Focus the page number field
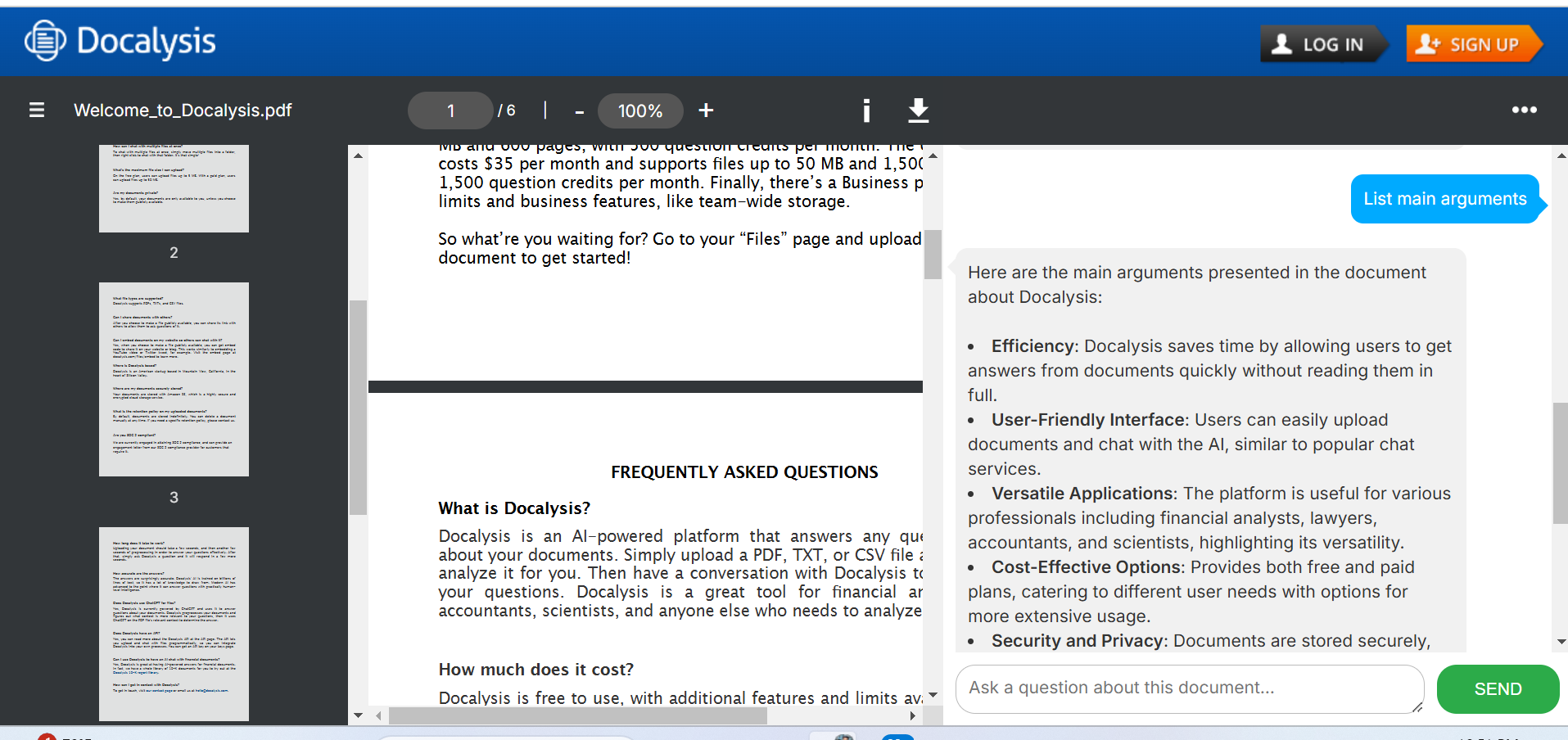1568x740 pixels. pos(450,111)
